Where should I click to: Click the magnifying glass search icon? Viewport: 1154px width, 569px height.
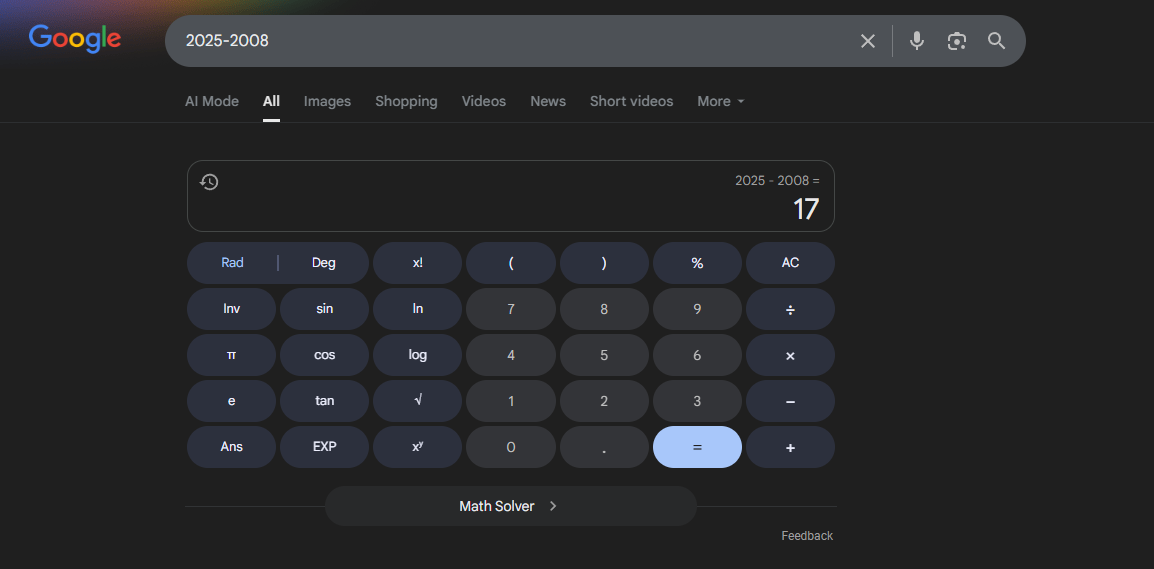(x=997, y=41)
